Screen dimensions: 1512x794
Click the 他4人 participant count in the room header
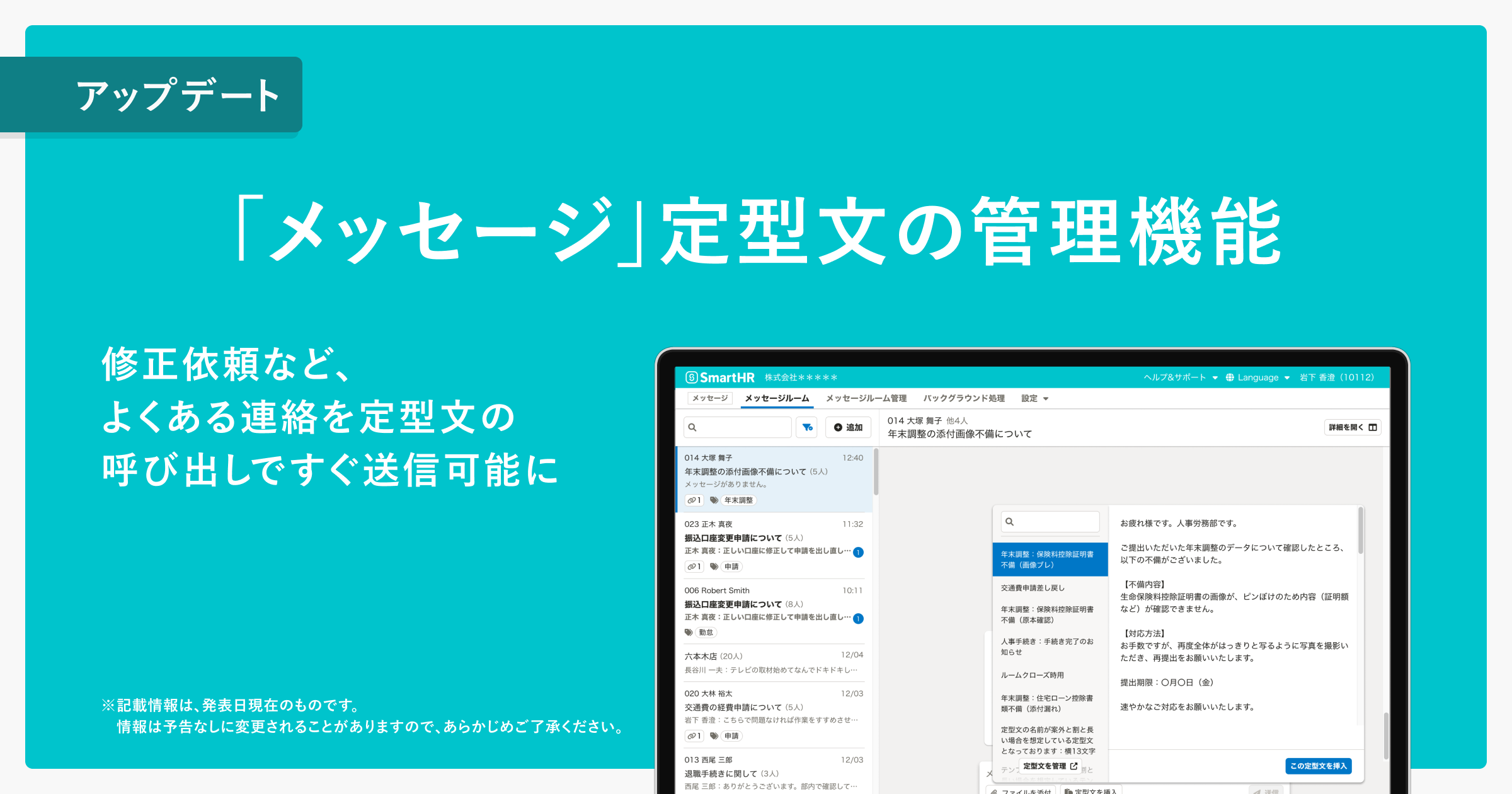956,420
